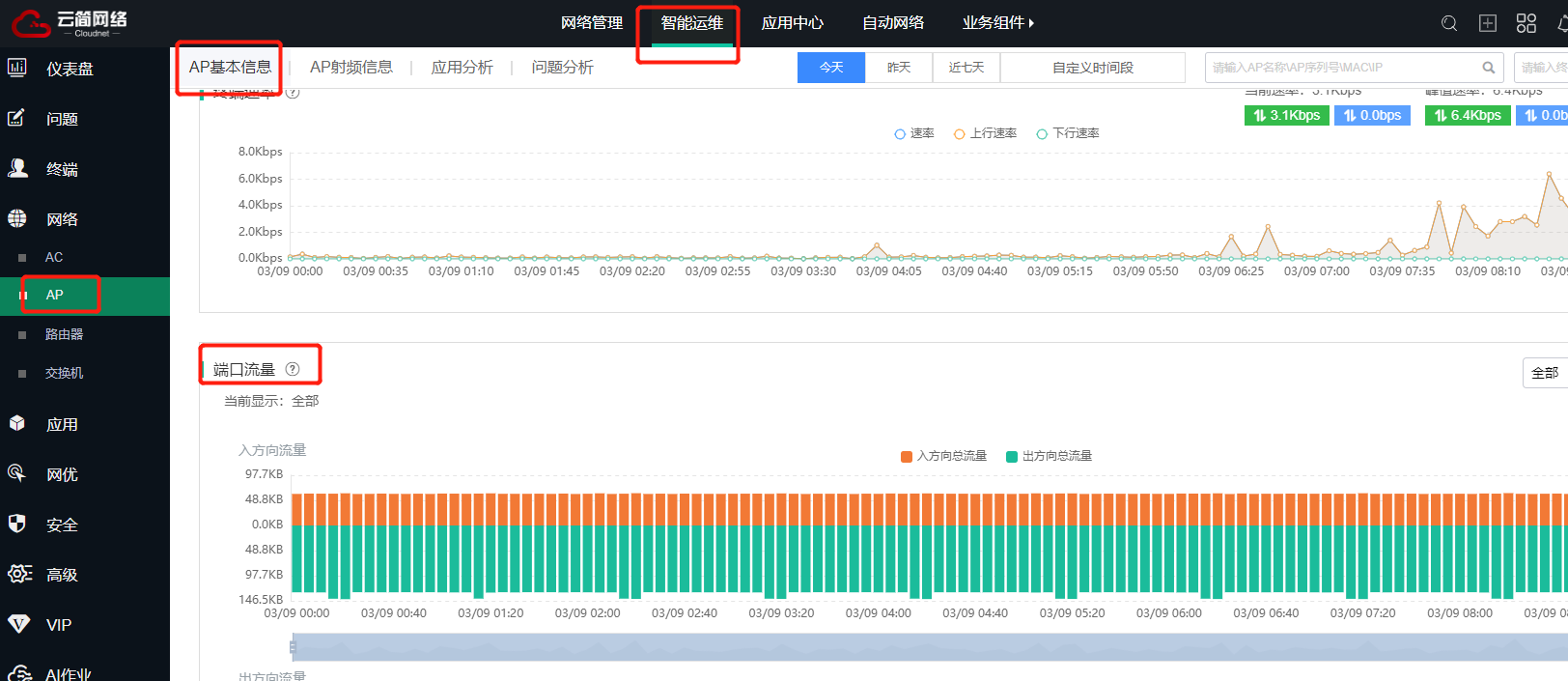This screenshot has height=681, width=1568.
Task: Open the 终端 sidebar user icon
Action: (x=17, y=168)
